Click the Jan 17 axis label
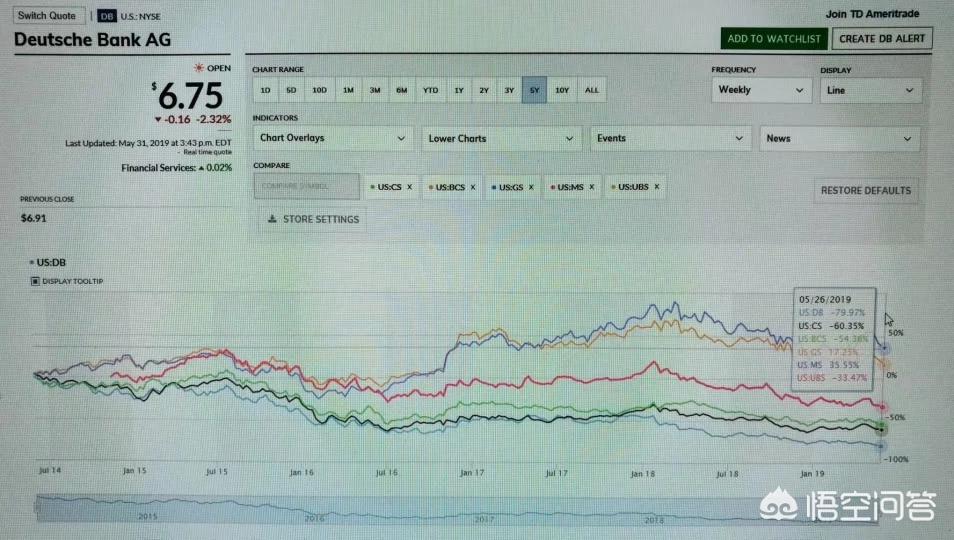The width and height of the screenshot is (954, 540). (472, 472)
